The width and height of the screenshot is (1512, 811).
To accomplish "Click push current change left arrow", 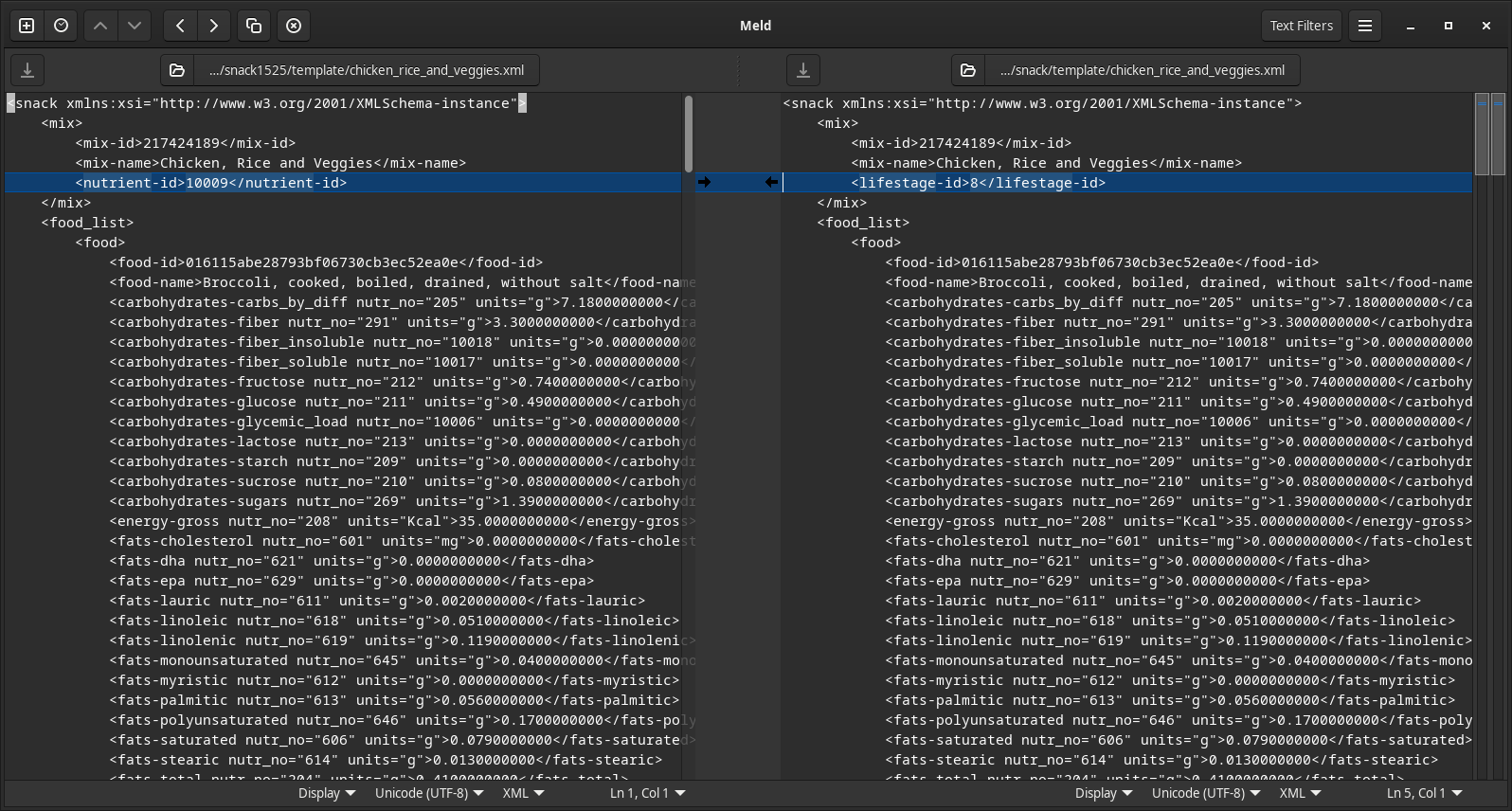I will pos(180,26).
